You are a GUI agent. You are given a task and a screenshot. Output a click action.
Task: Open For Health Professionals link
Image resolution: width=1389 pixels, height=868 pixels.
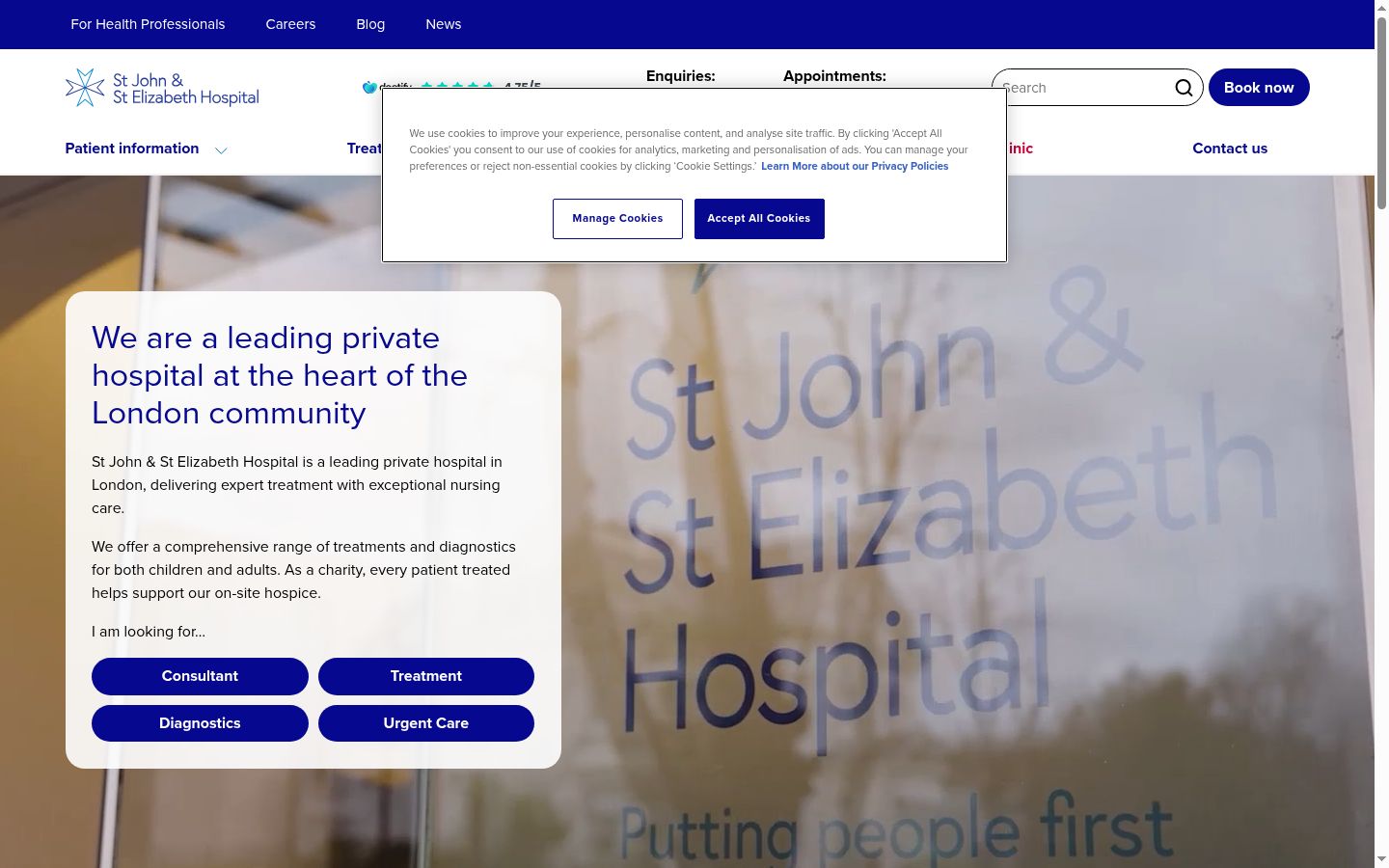(148, 24)
